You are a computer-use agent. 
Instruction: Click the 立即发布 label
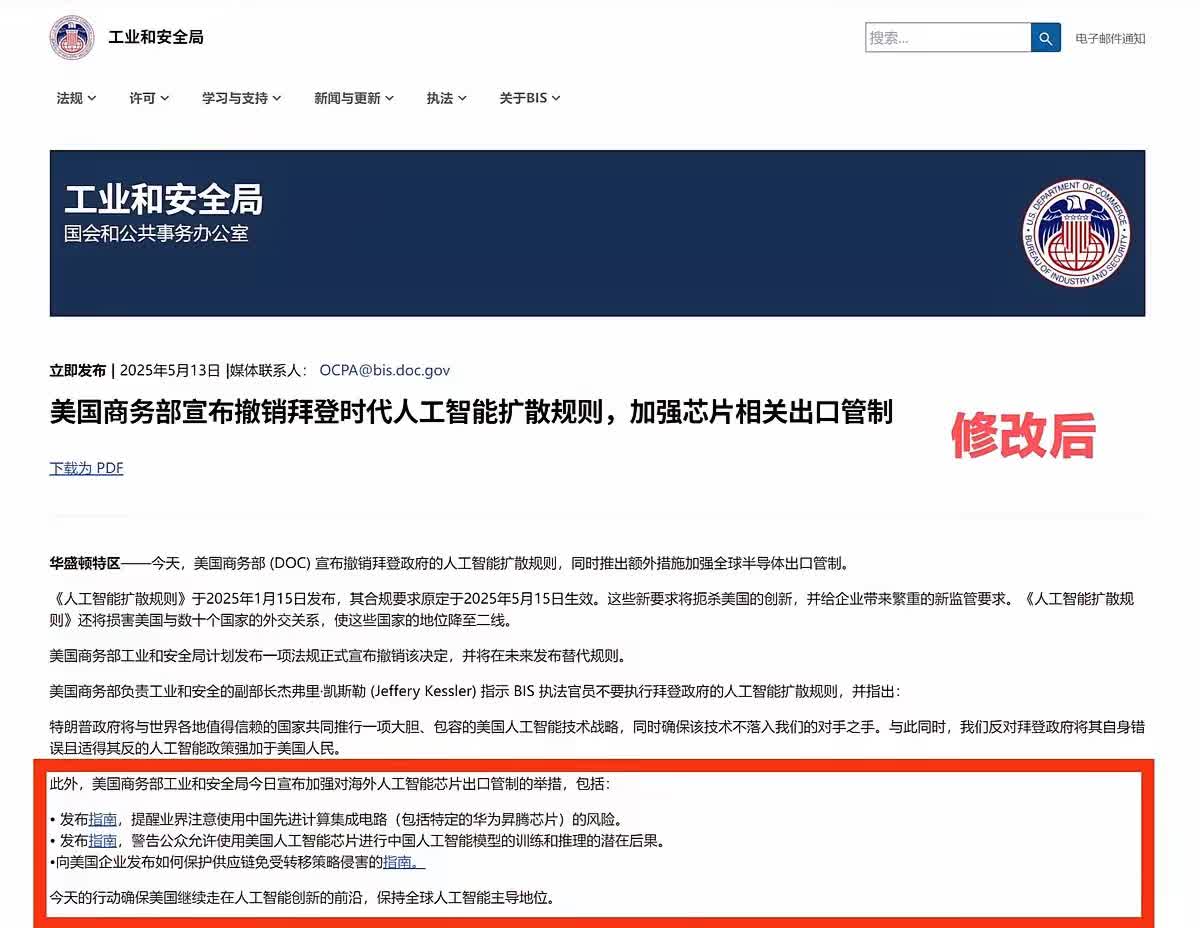pos(78,370)
